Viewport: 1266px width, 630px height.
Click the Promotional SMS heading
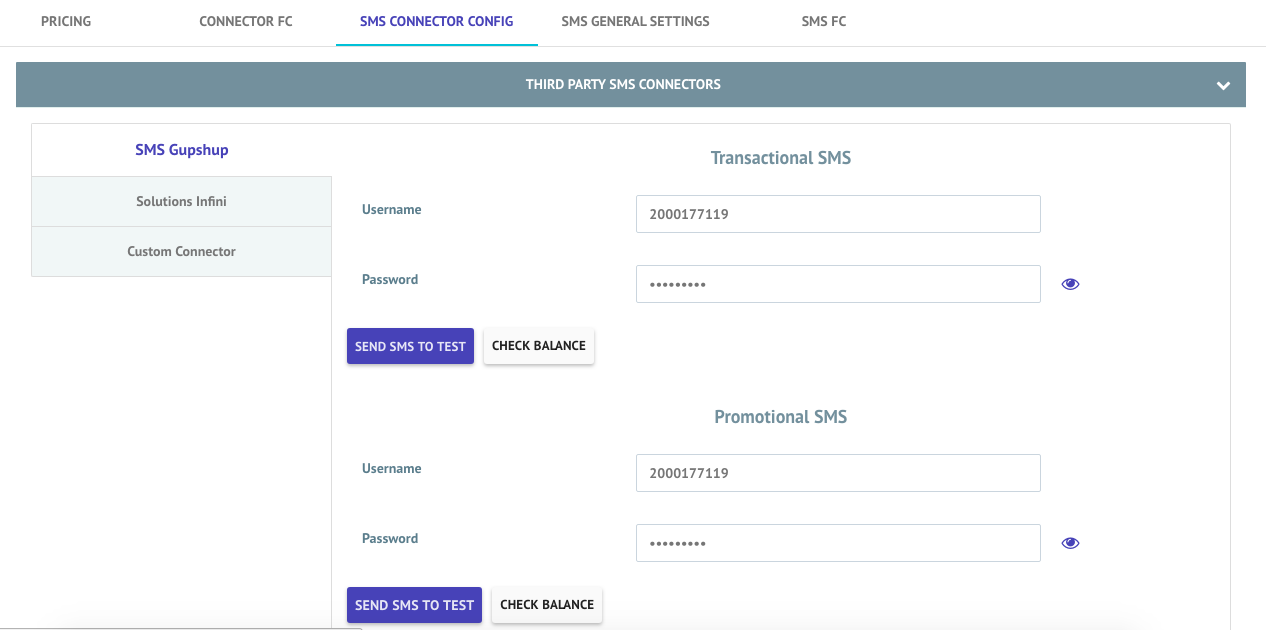[781, 417]
